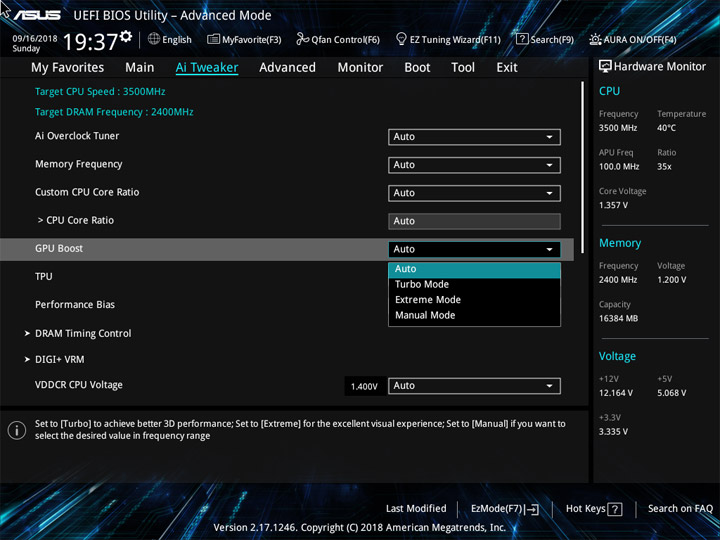The width and height of the screenshot is (720, 540).
Task: Click the GPU Boost label
Action: click(x=59, y=249)
